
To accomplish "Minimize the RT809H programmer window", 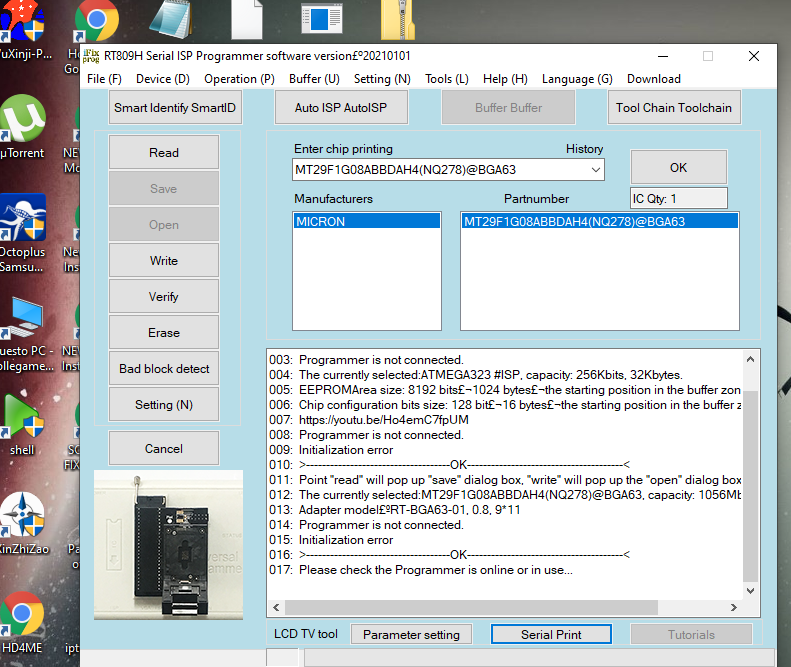I will [x=663, y=56].
